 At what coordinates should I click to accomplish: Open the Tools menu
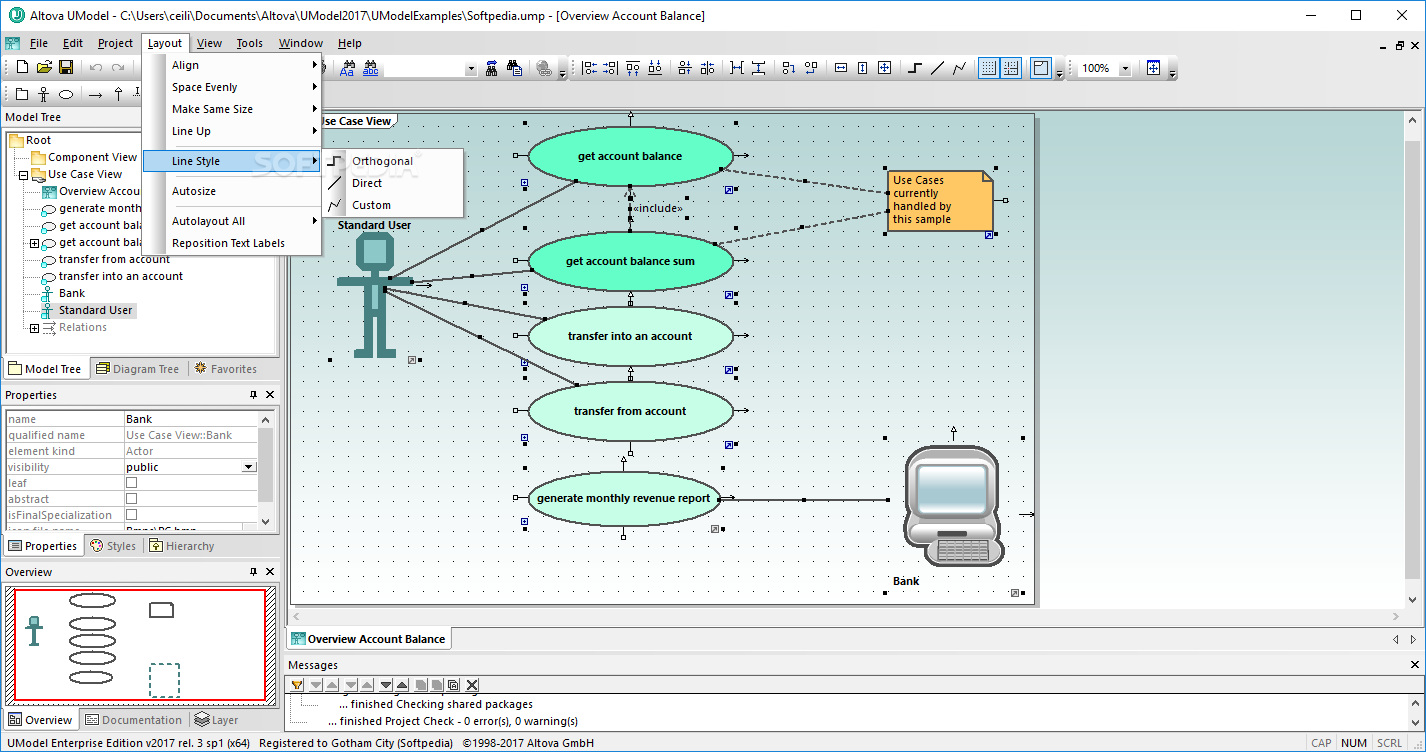[x=249, y=43]
